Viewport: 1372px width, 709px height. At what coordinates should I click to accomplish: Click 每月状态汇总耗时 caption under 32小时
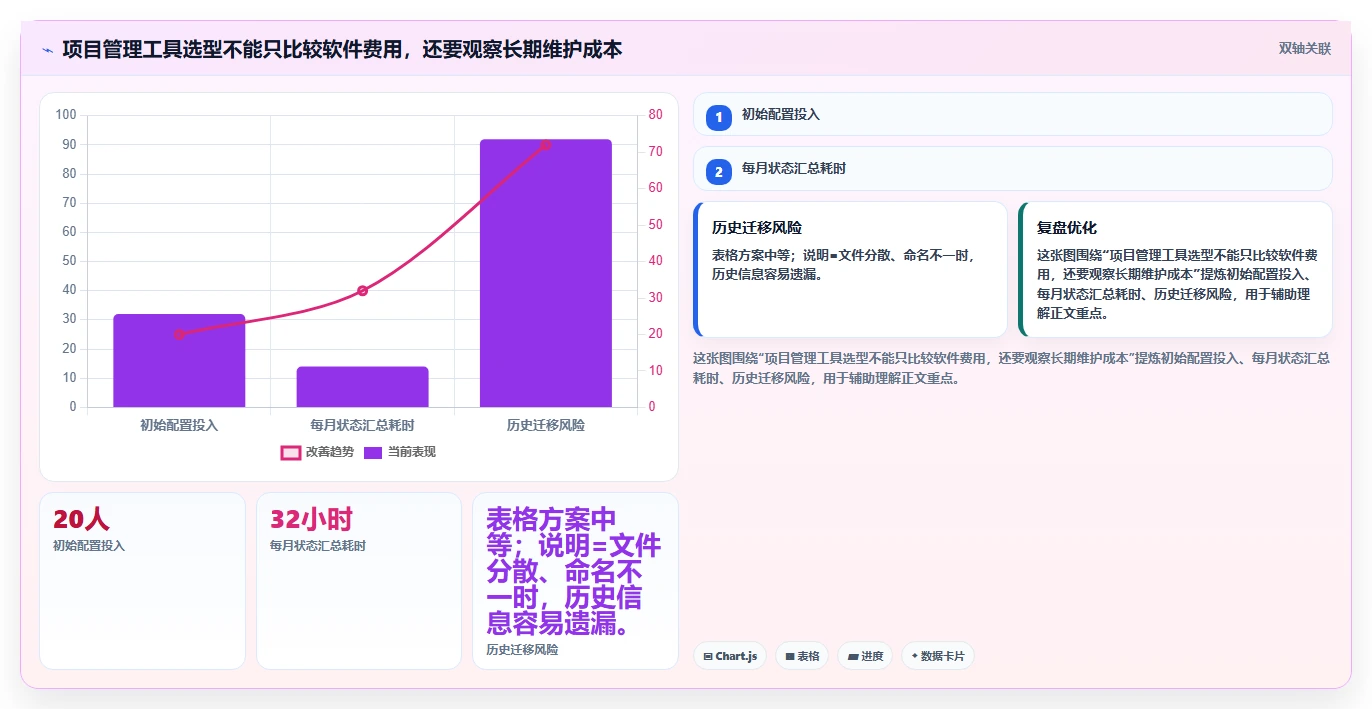pos(318,546)
